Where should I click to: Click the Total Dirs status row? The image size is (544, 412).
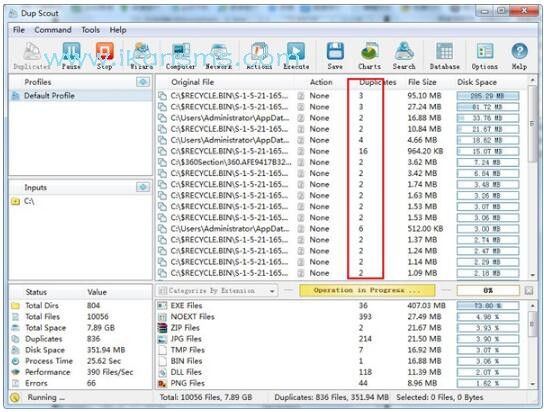coord(80,306)
